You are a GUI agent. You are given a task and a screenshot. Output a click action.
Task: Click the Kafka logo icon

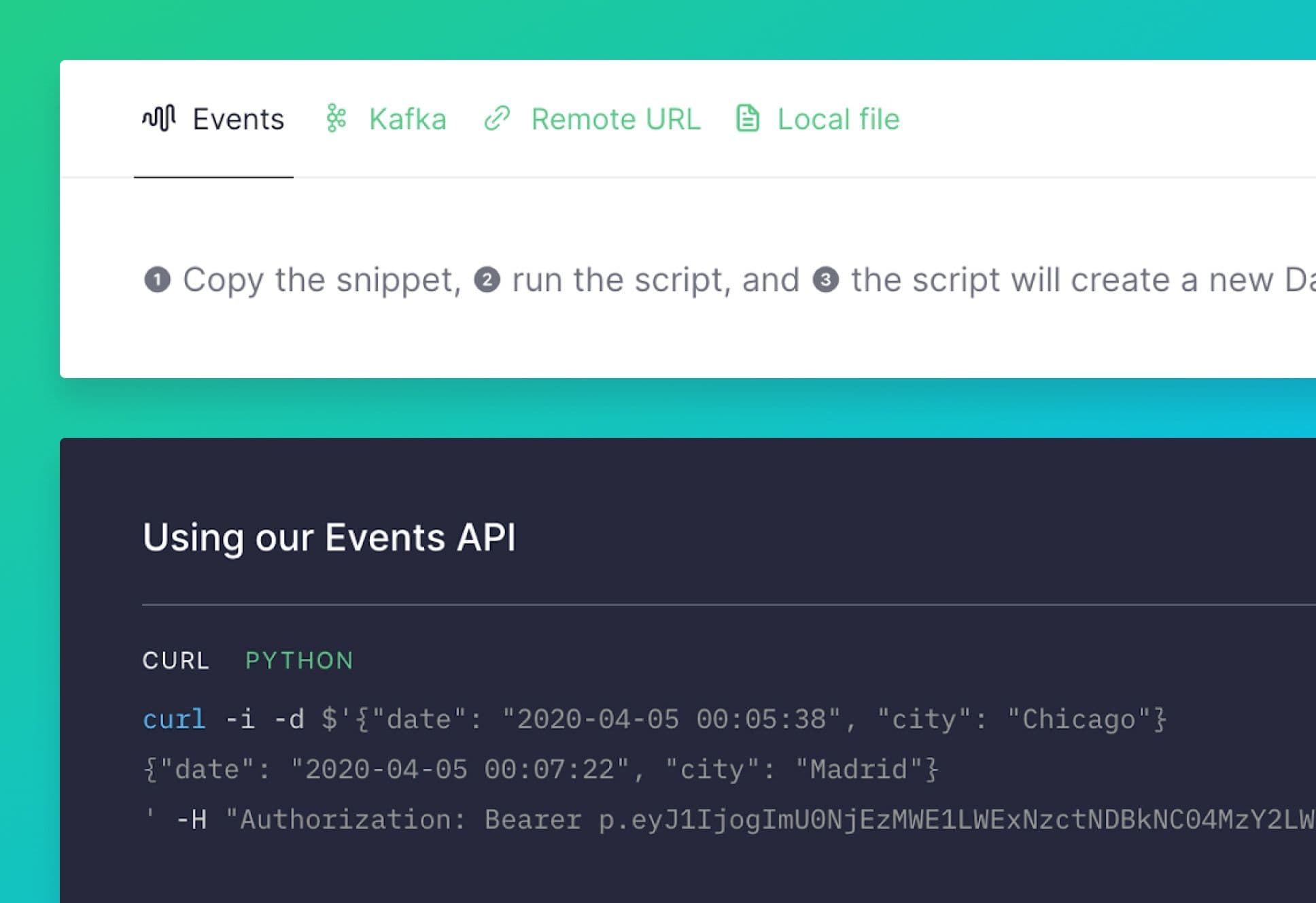336,118
